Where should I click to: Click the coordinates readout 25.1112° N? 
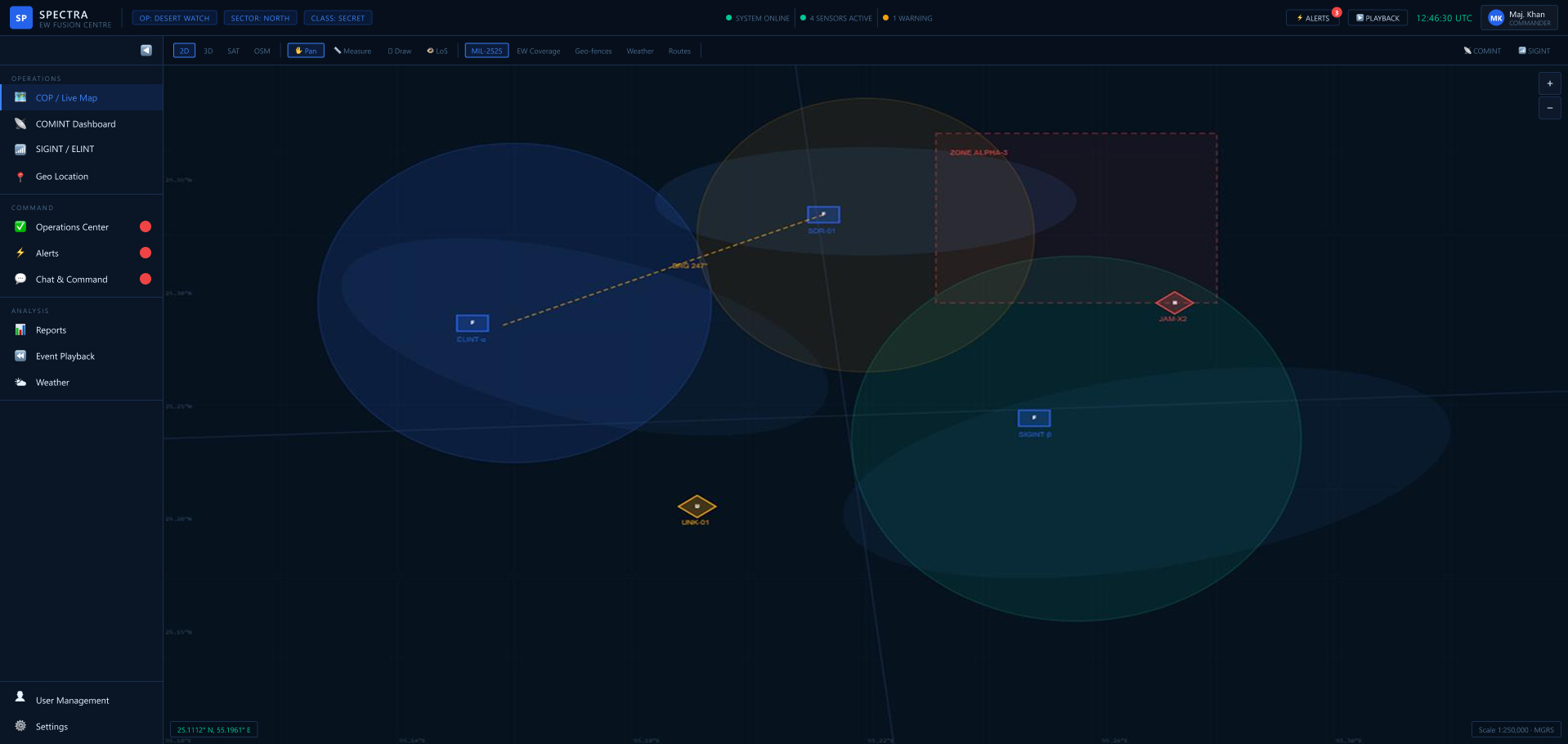point(213,729)
